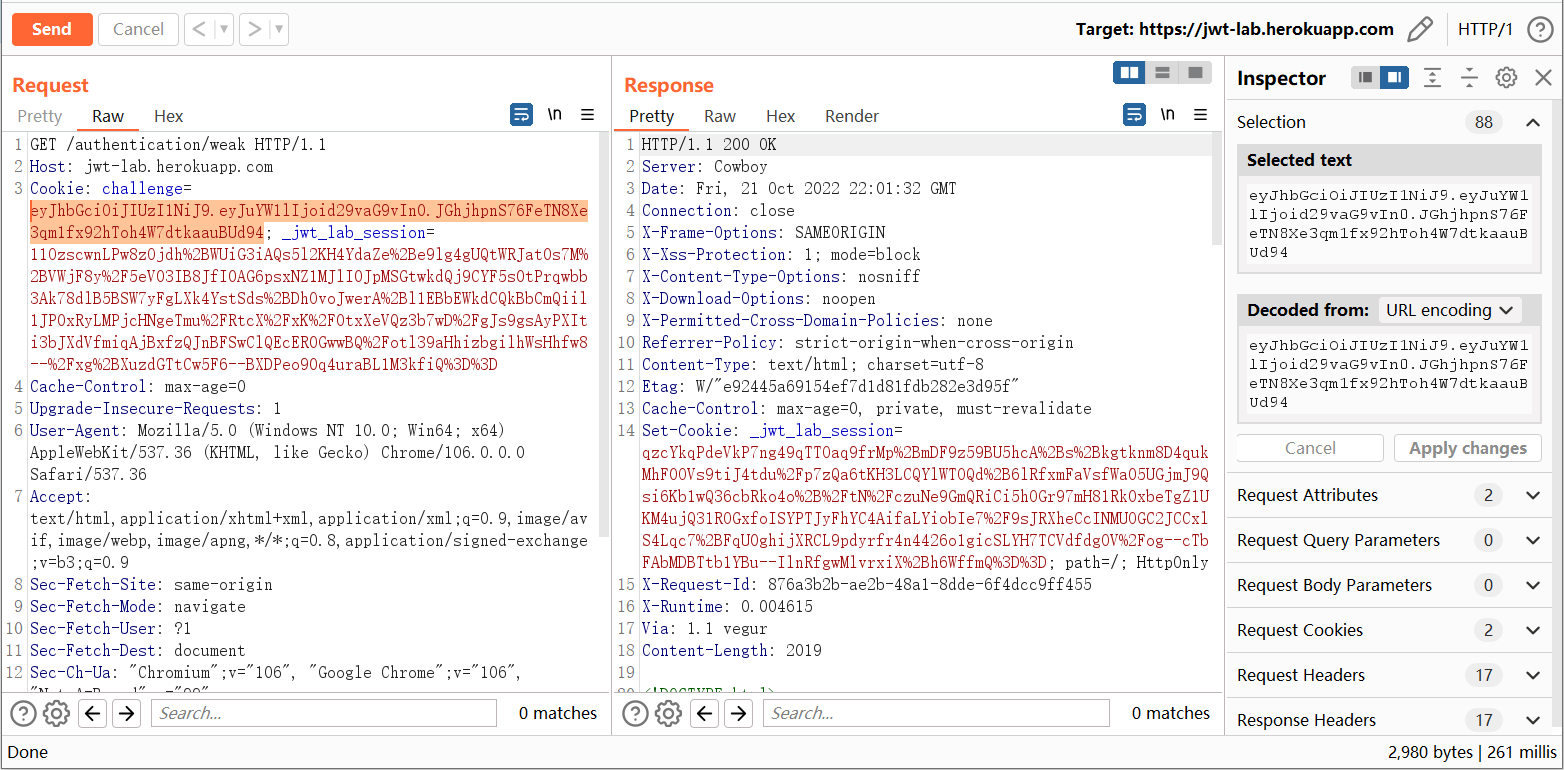Image resolution: width=1564 pixels, height=770 pixels.
Task: Open Inspector settings gear
Action: pyautogui.click(x=1506, y=77)
